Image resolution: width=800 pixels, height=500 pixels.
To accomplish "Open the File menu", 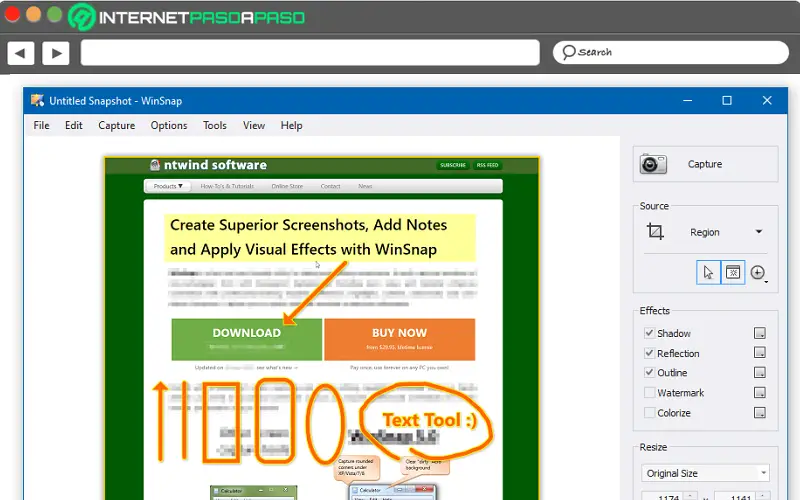I will point(41,126).
